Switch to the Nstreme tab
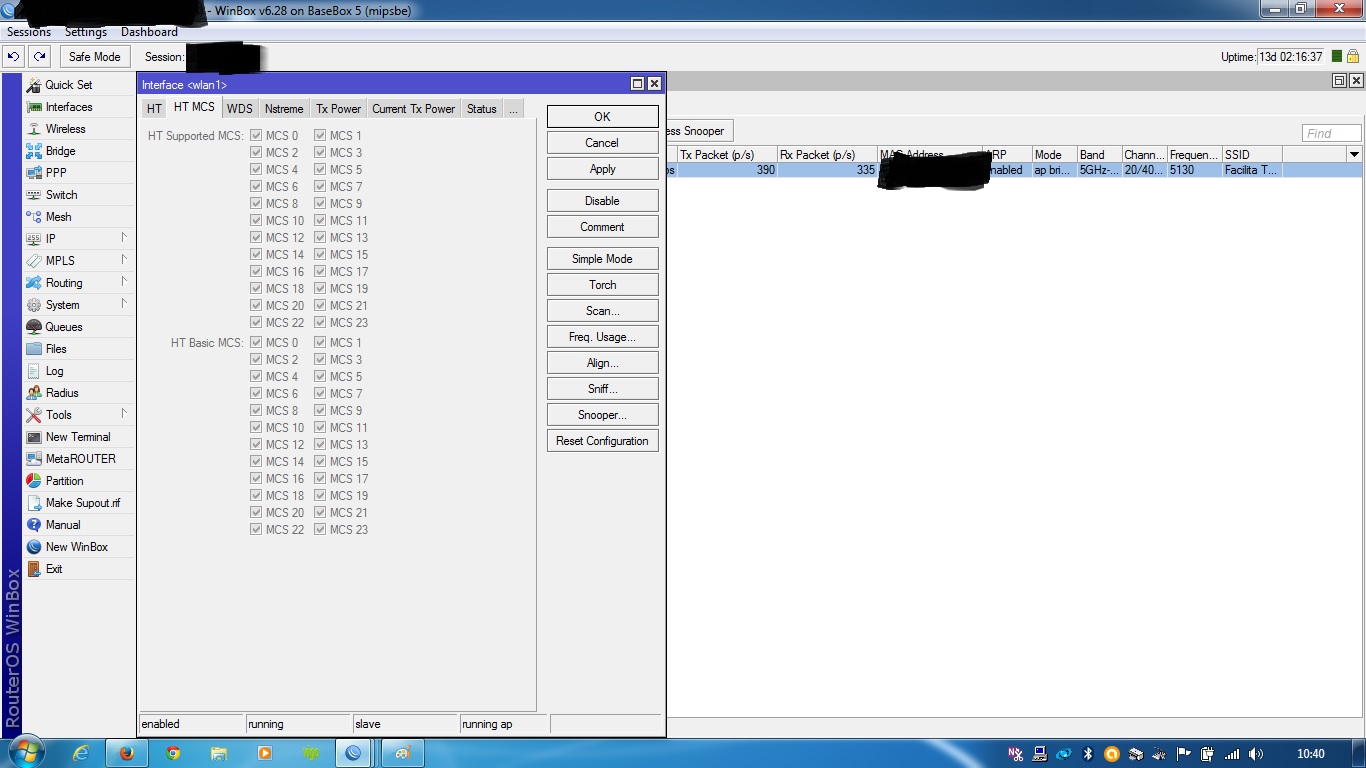1366x768 pixels. (x=284, y=109)
